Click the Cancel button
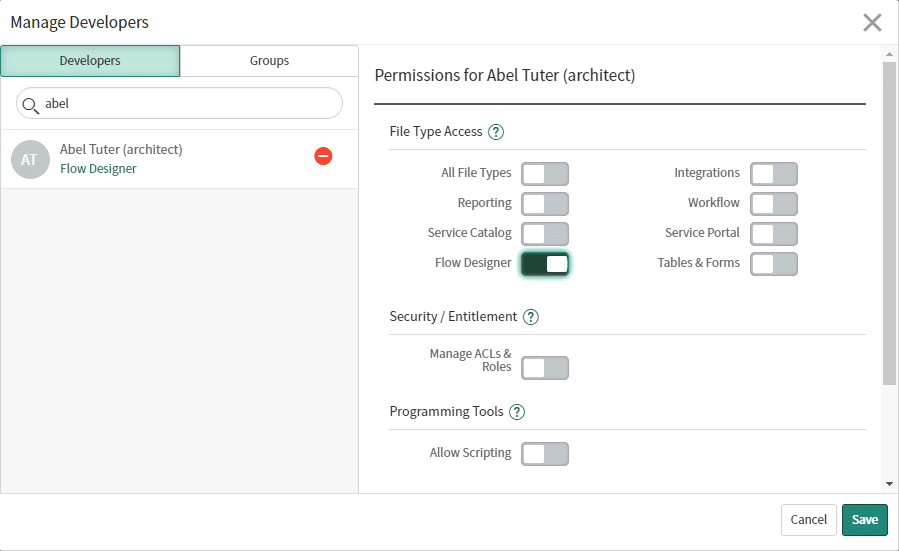899x551 pixels. (x=808, y=520)
